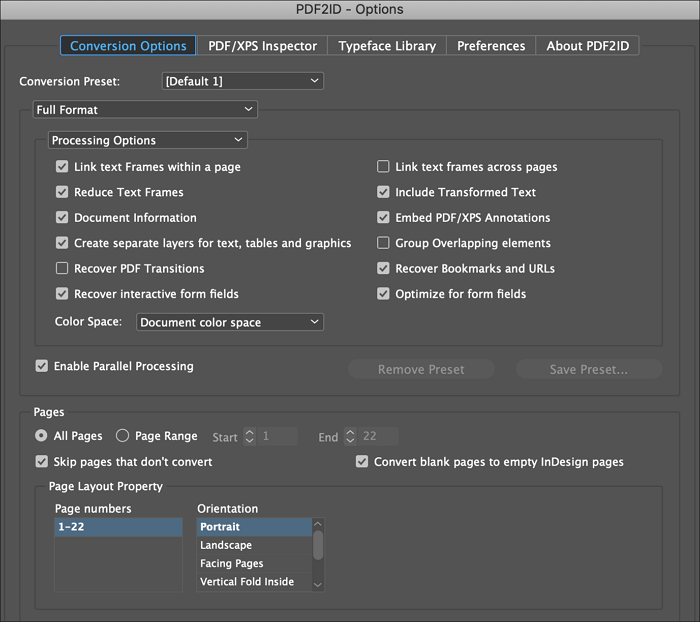Change the Color Space dropdown selection
This screenshot has height=622, width=700.
point(230,322)
